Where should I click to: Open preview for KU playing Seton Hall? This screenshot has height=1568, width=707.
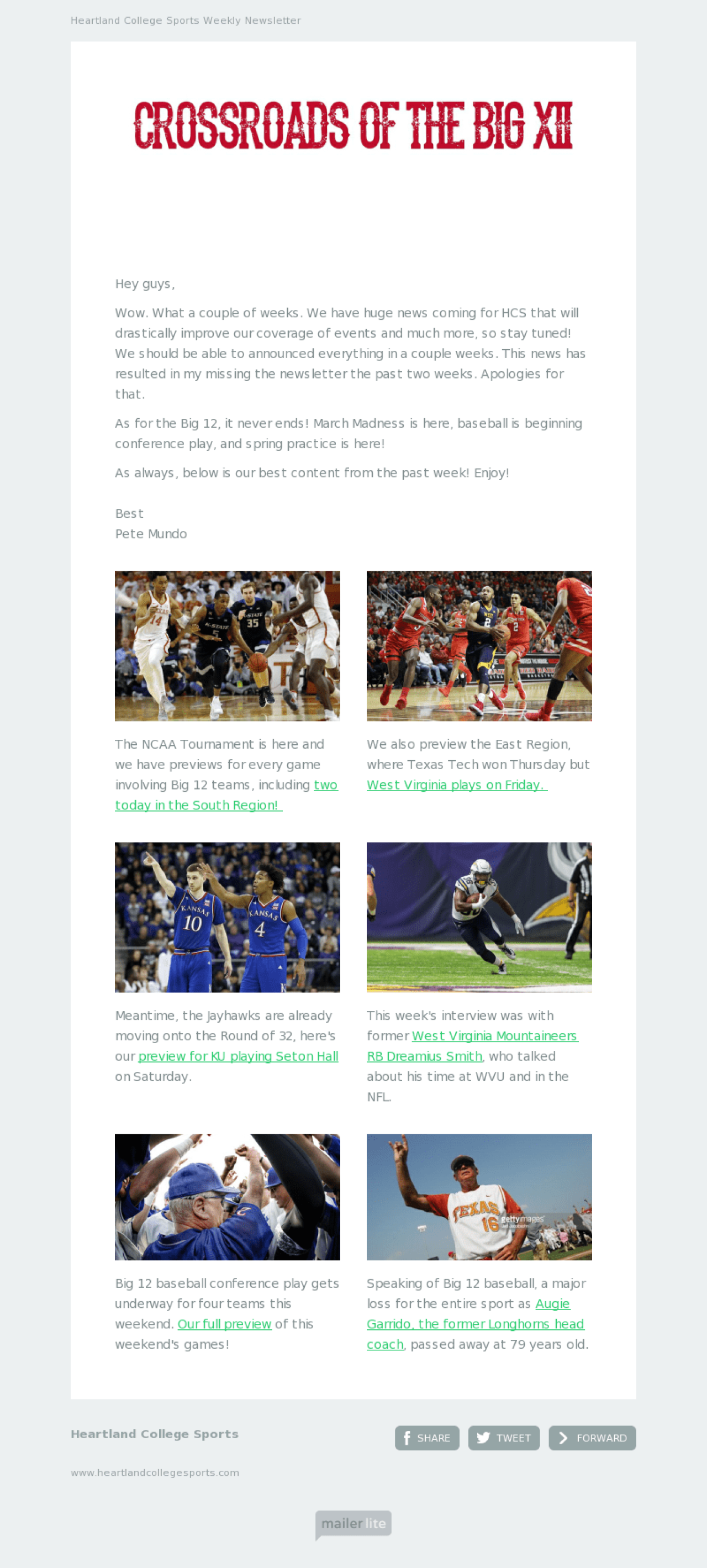[x=238, y=1056]
